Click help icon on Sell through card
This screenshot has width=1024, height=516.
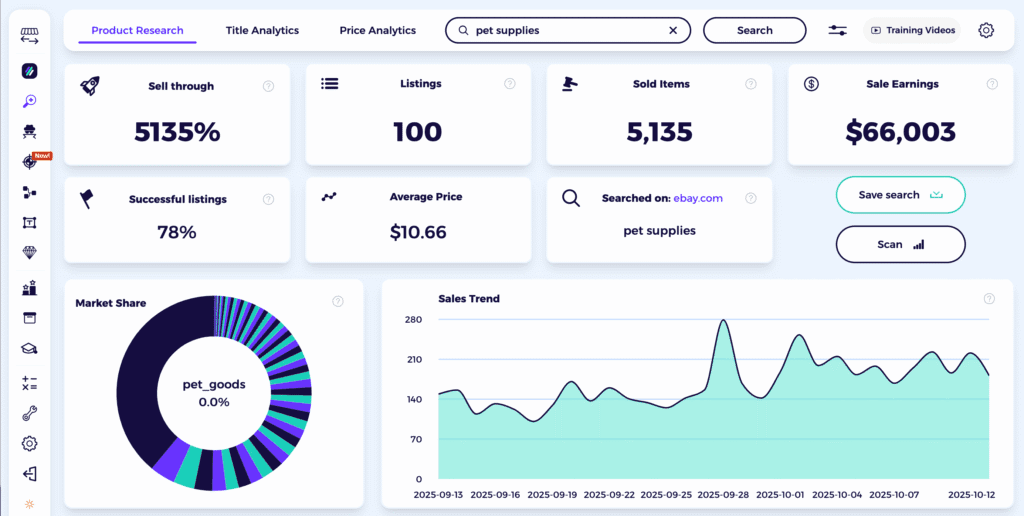pyautogui.click(x=268, y=86)
